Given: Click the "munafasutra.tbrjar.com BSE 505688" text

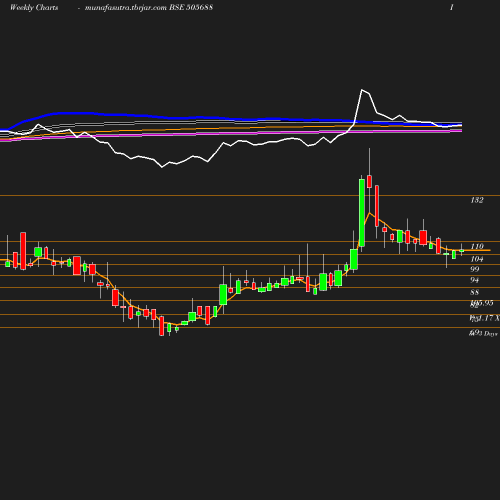Looking at the screenshot, I should click(149, 7).
